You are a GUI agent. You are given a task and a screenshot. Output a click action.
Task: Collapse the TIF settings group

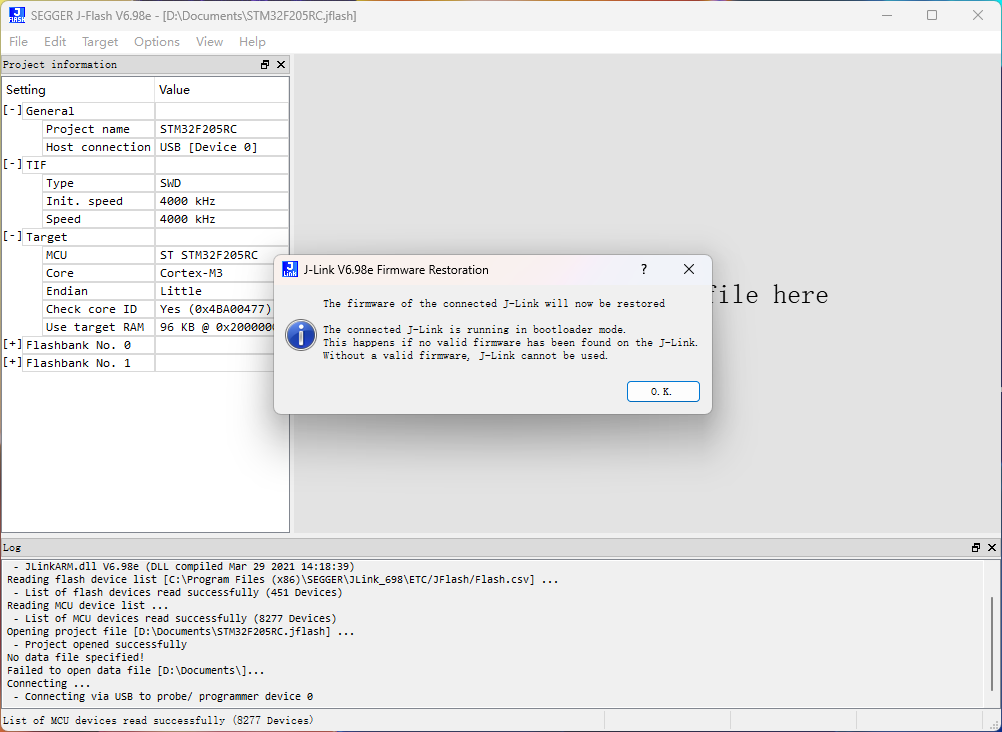(12, 164)
